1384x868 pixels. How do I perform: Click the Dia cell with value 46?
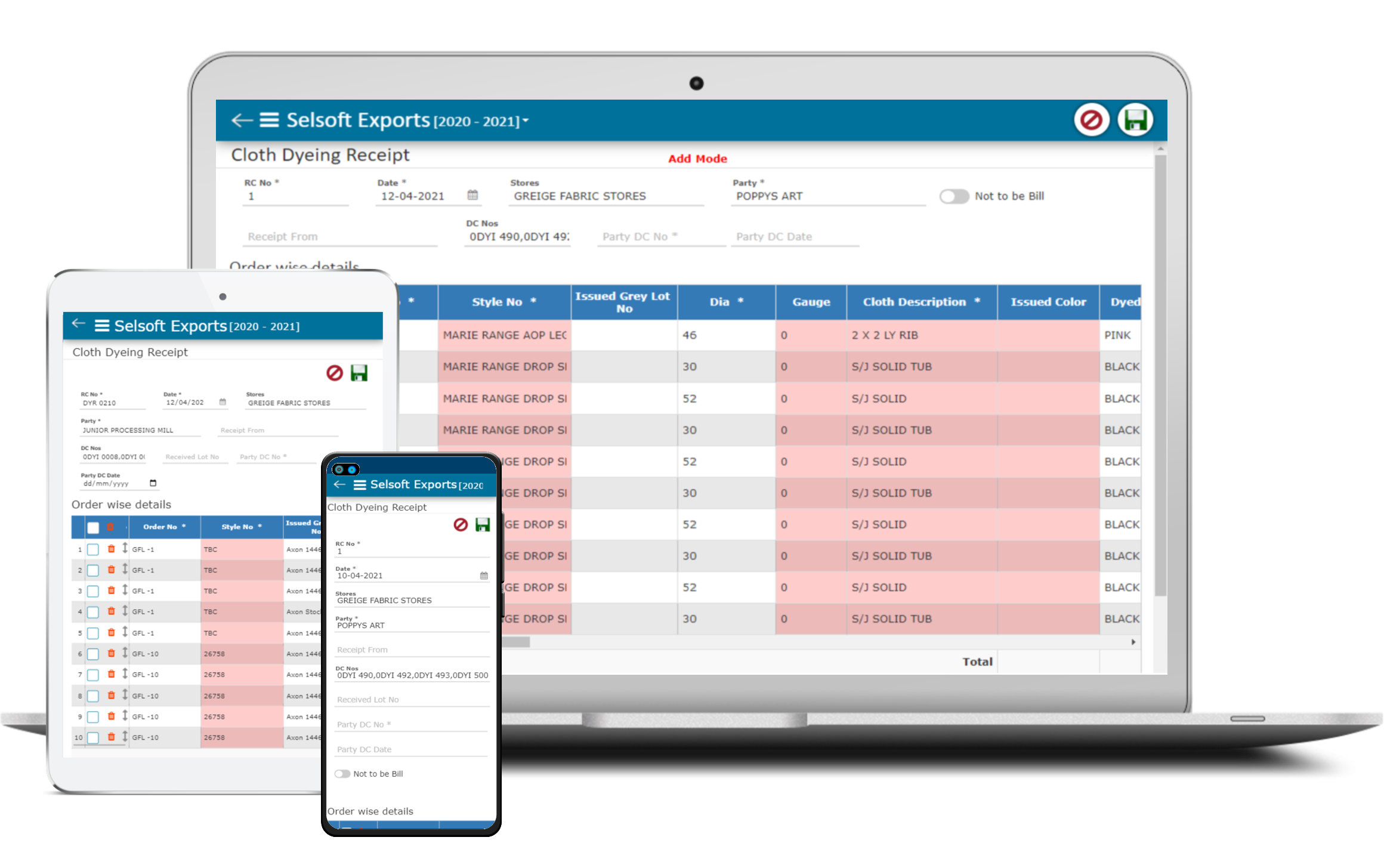(x=727, y=335)
